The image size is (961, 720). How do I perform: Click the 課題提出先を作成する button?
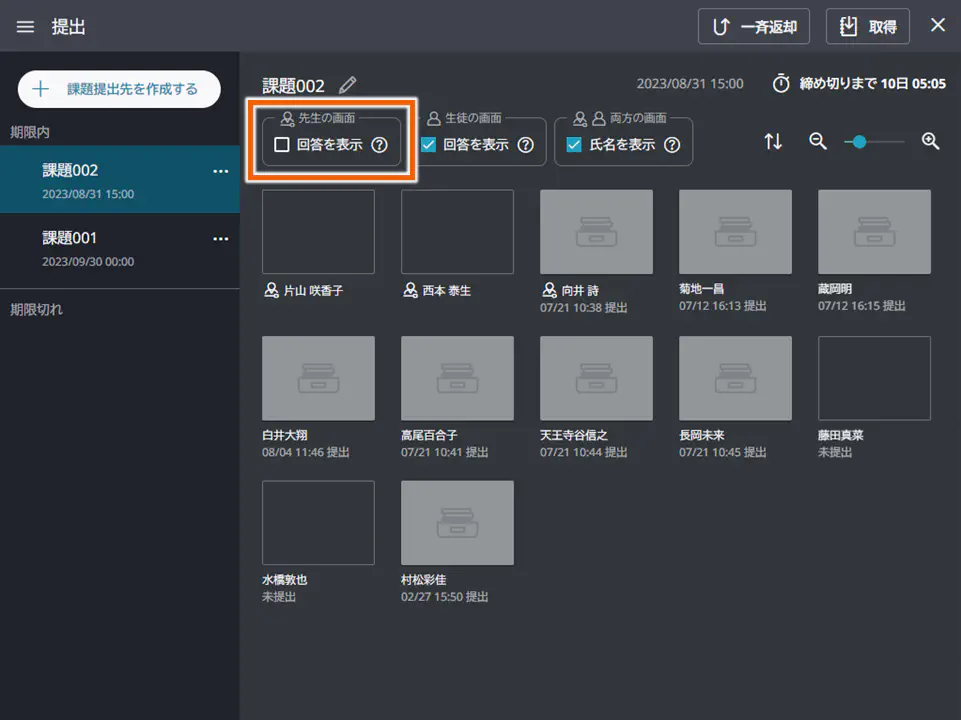pyautogui.click(x=118, y=89)
